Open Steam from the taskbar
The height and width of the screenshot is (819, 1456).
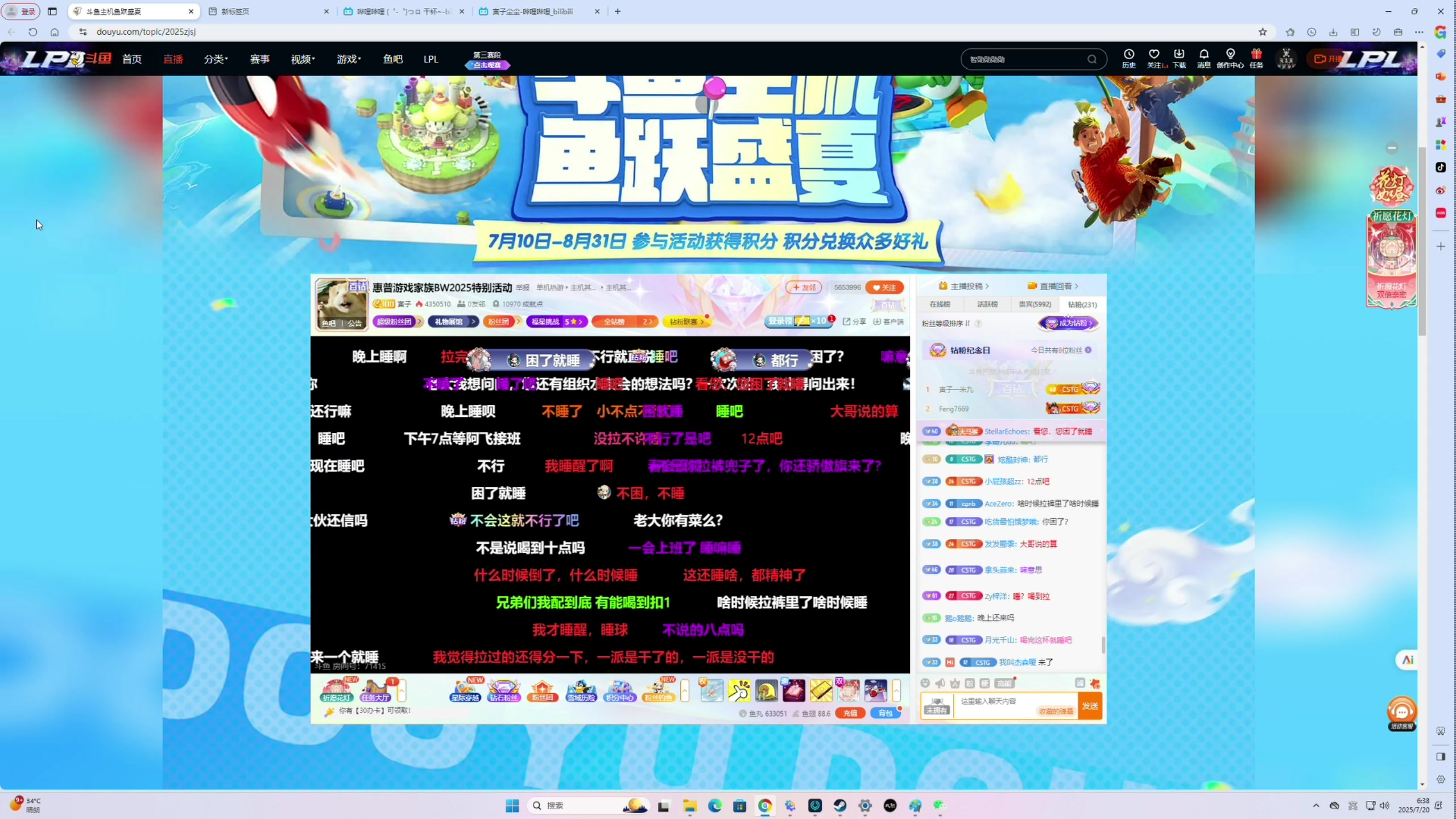840,805
